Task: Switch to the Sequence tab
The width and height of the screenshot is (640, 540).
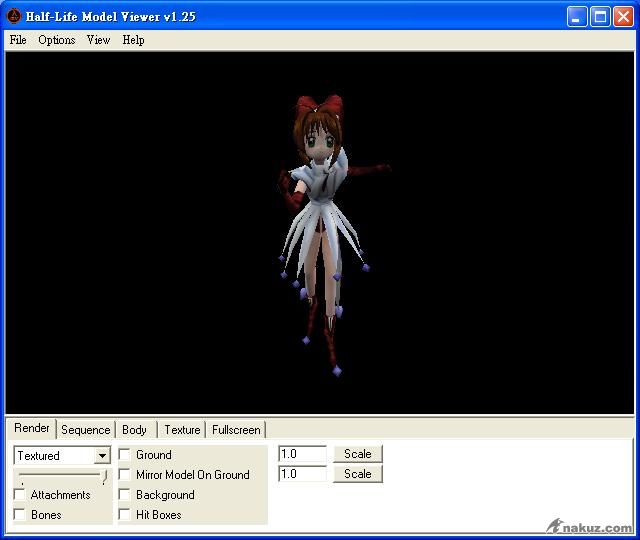Action: [x=86, y=430]
